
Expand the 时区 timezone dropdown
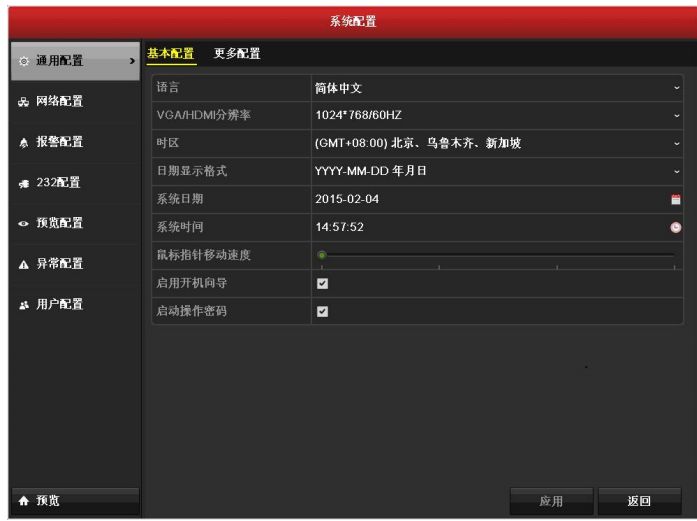click(x=676, y=144)
